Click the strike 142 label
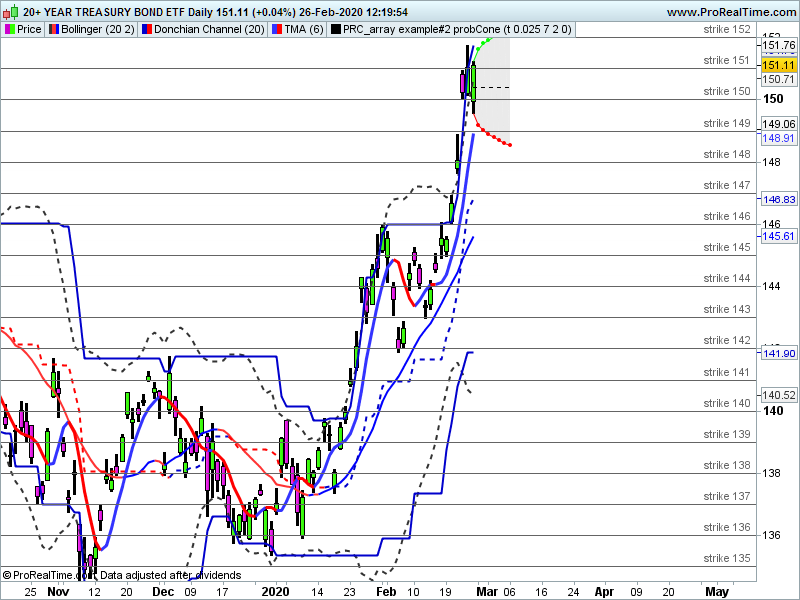Screen dimensions: 800x600 pos(727,340)
